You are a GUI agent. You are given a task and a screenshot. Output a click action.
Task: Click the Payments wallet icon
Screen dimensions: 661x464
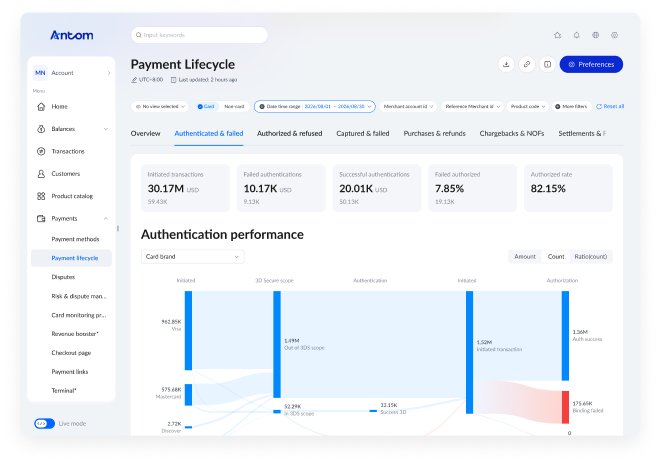pyautogui.click(x=41, y=218)
